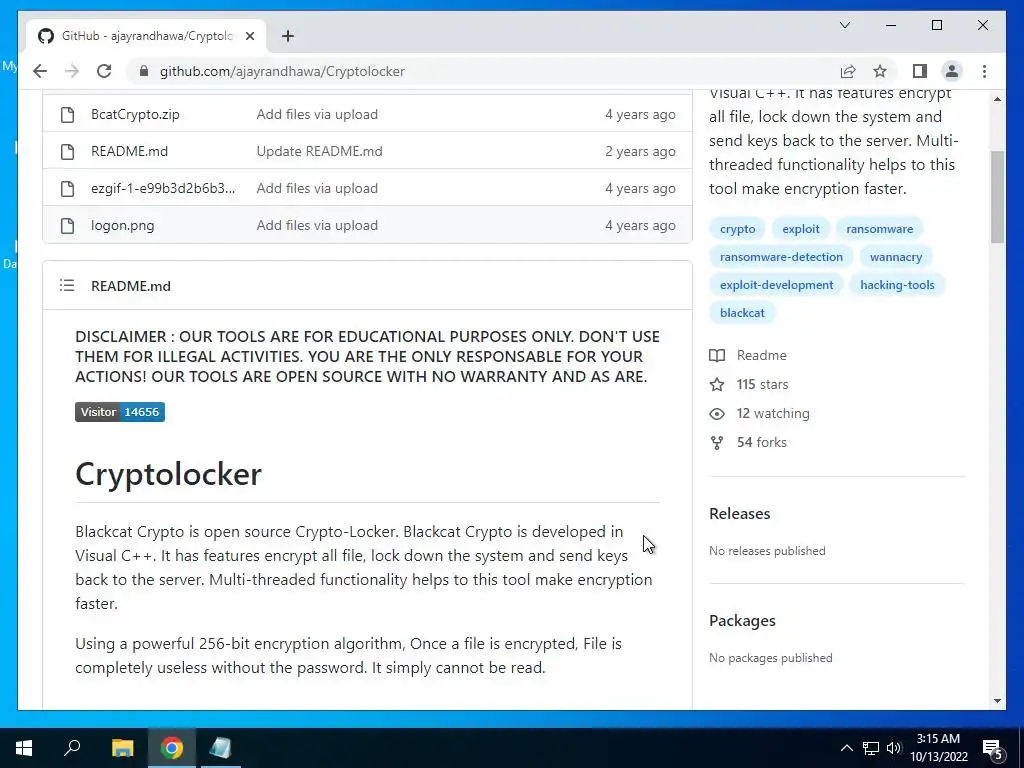
Task: Click the file icon beside README.md row
Action: 67,152
